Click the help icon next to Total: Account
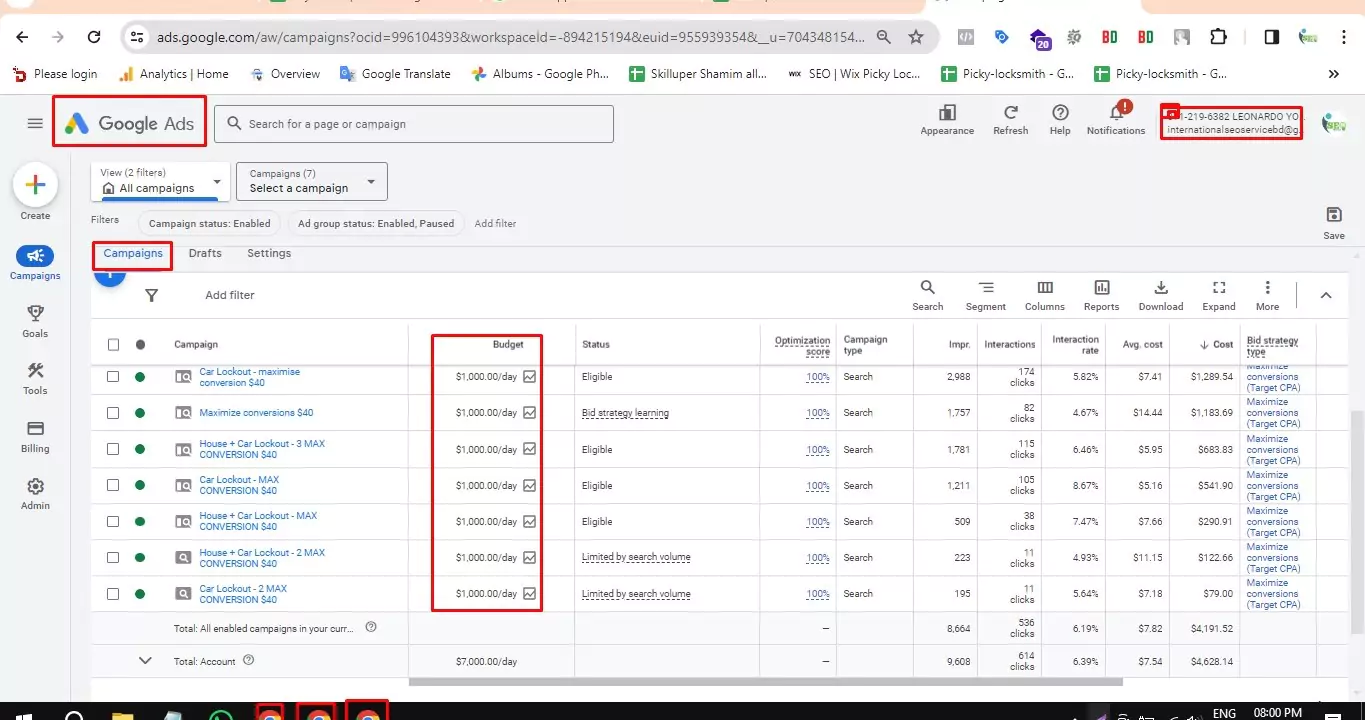This screenshot has height=720, width=1365. coord(249,660)
